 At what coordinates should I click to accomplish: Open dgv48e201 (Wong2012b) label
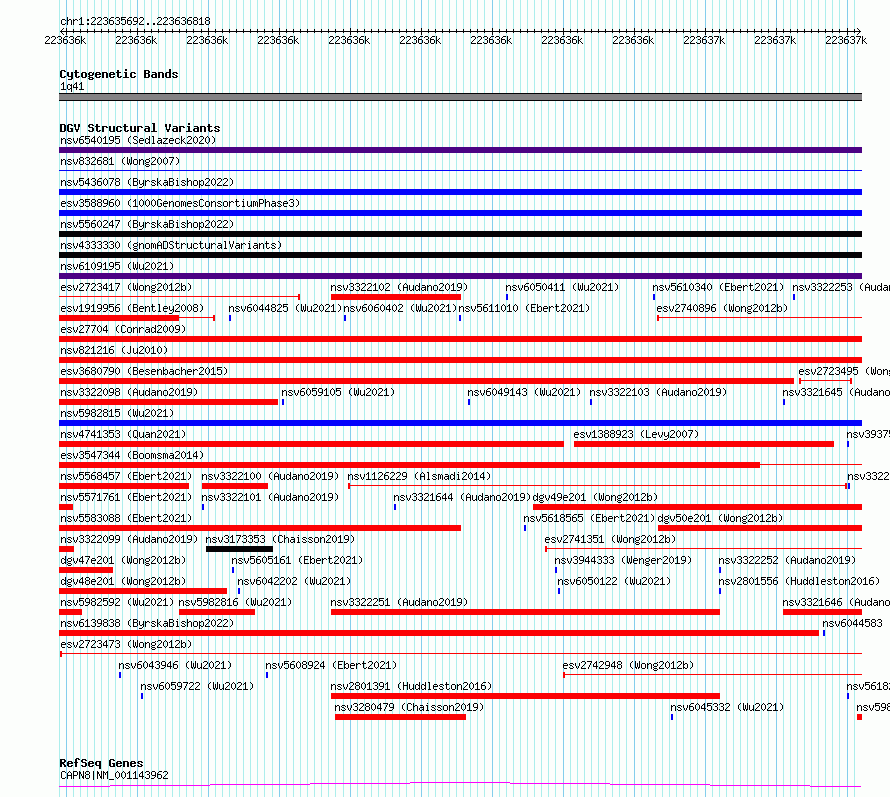pyautogui.click(x=123, y=581)
